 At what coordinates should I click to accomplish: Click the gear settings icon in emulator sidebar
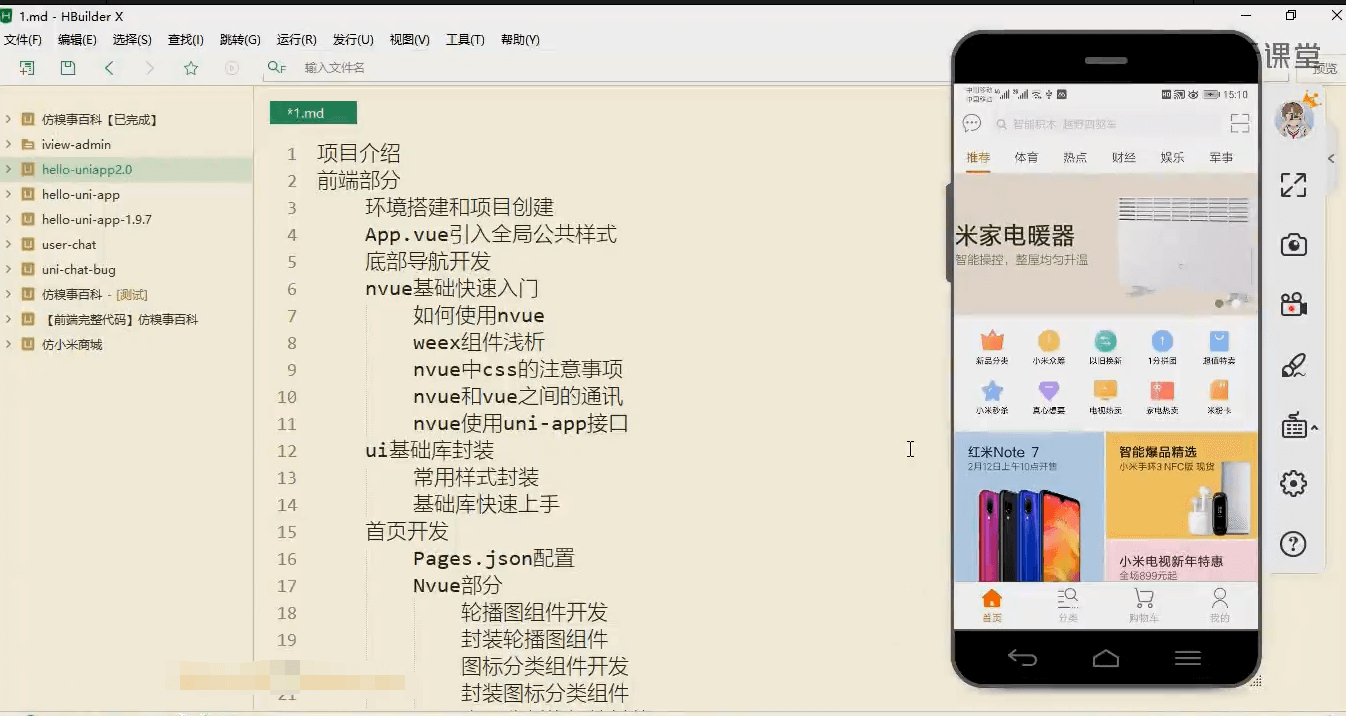tap(1294, 484)
